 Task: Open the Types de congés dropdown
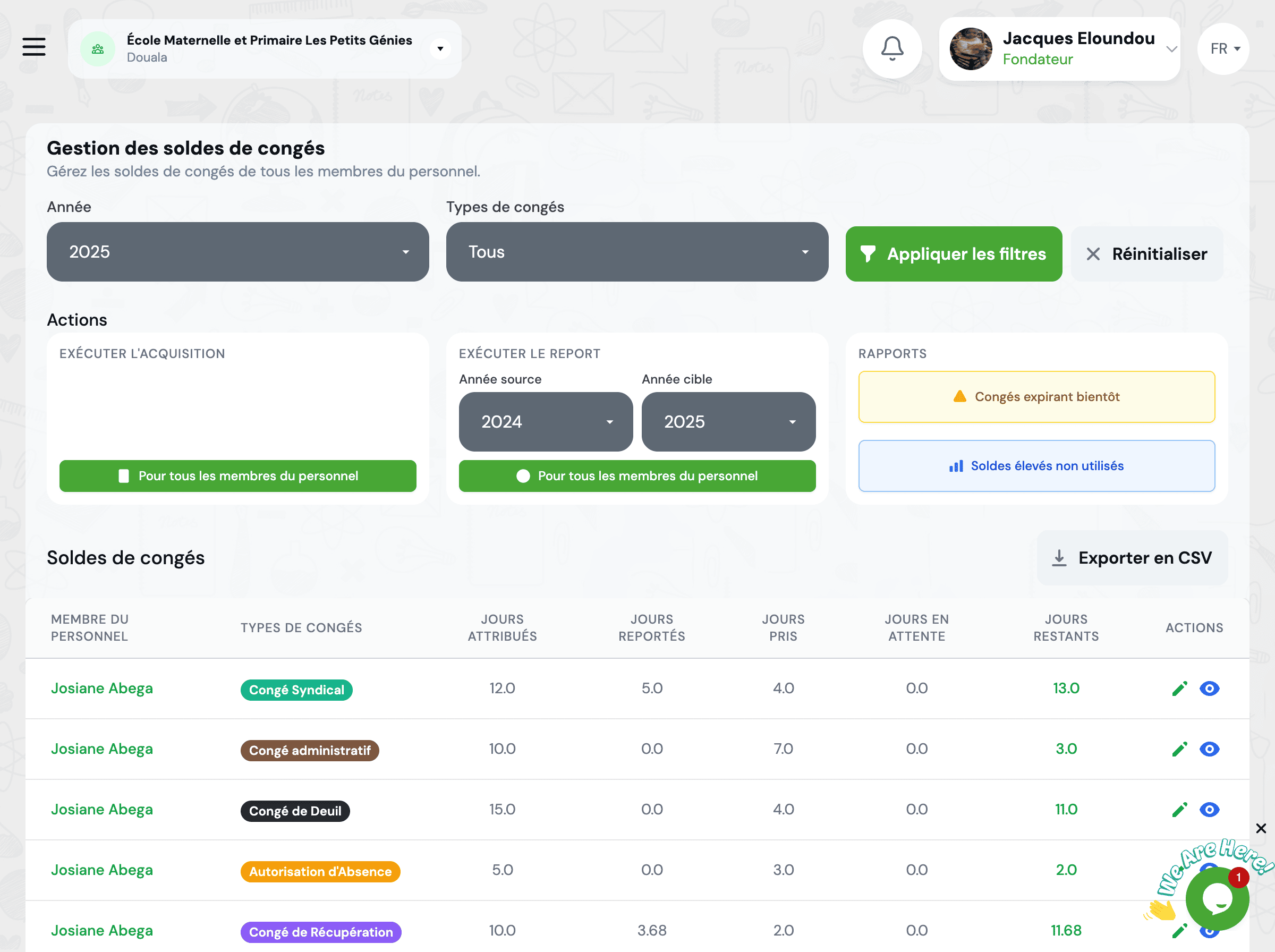[x=636, y=252]
